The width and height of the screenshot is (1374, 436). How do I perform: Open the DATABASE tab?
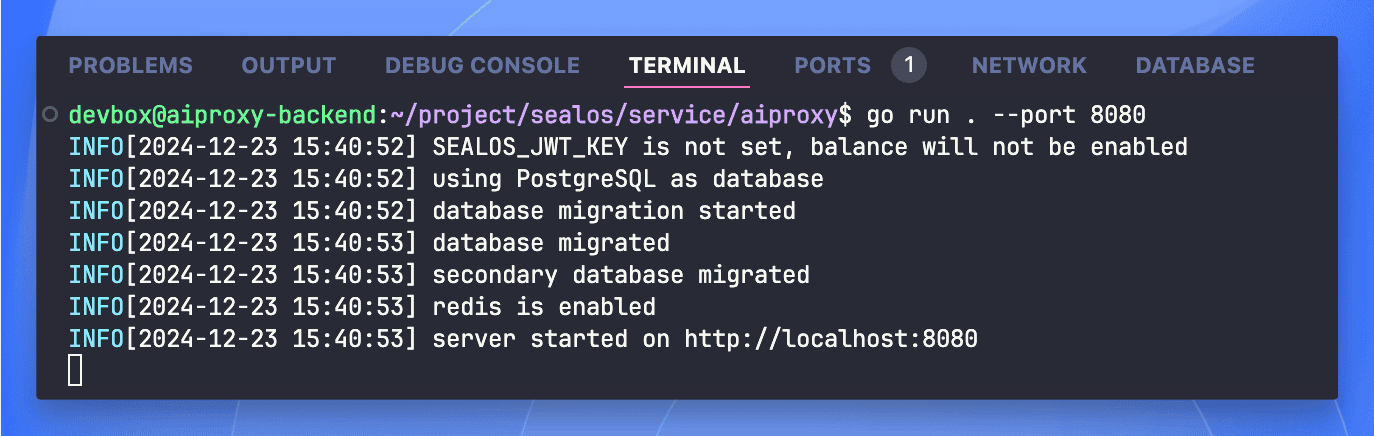[1195, 66]
